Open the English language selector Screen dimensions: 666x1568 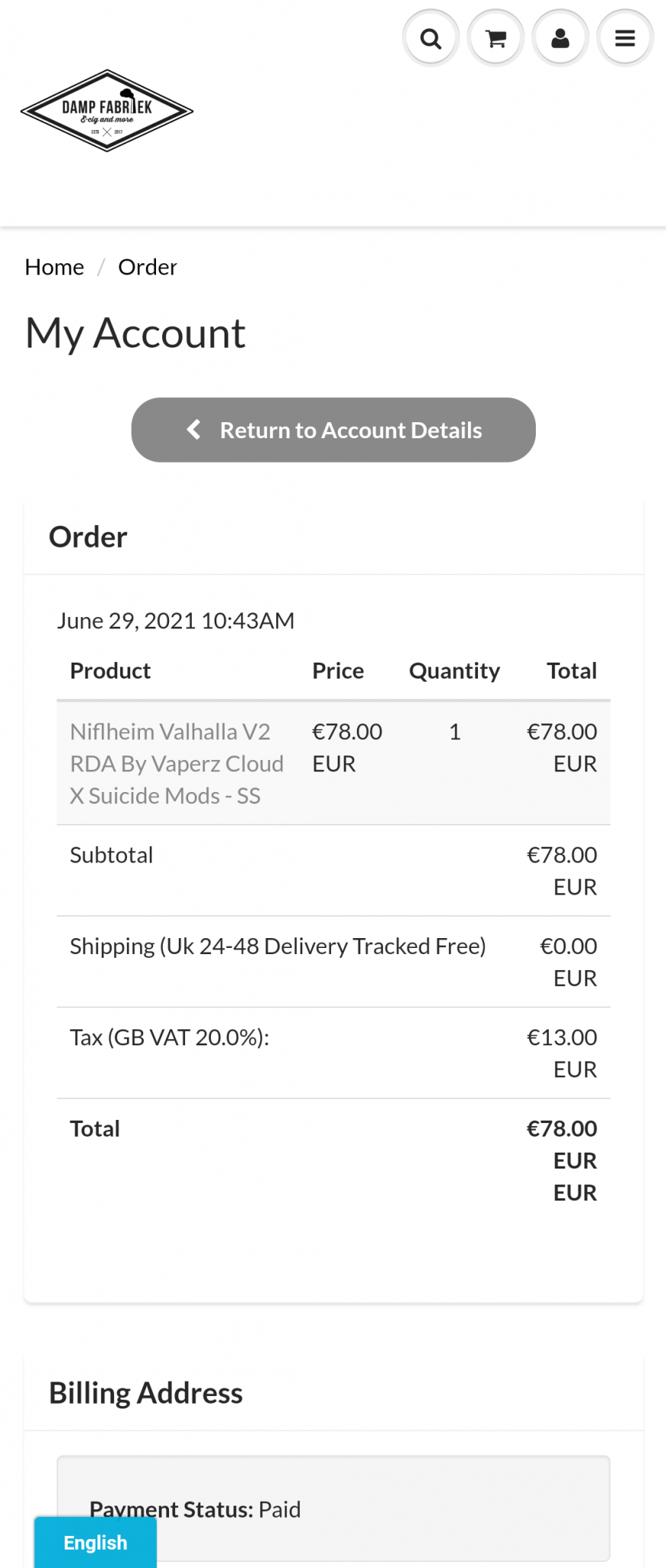[x=95, y=1542]
